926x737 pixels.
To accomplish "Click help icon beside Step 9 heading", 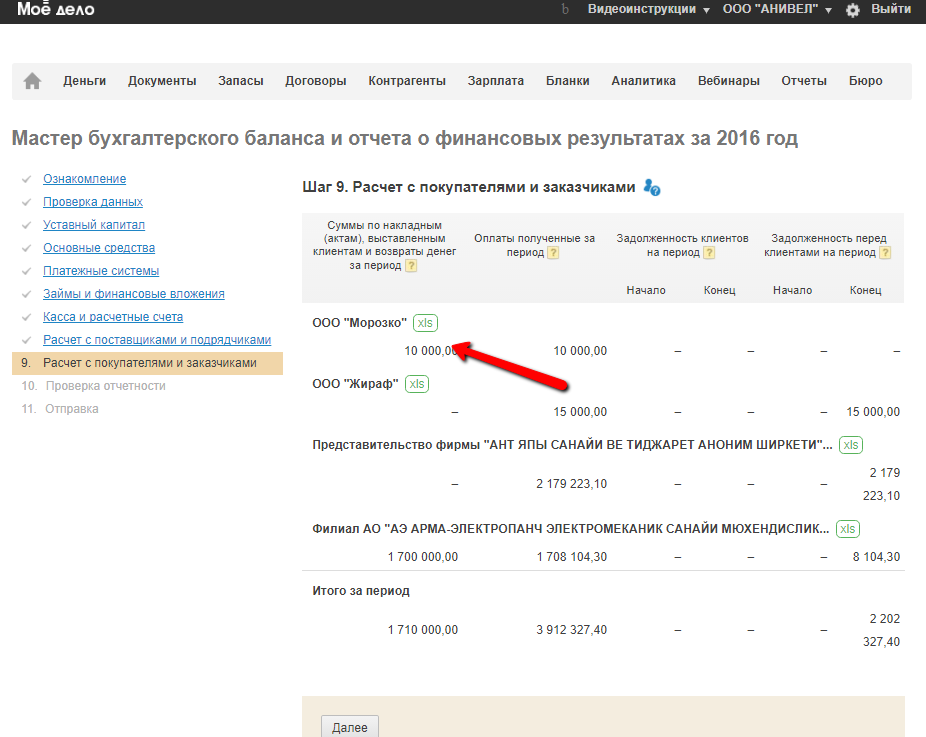I will click(652, 188).
